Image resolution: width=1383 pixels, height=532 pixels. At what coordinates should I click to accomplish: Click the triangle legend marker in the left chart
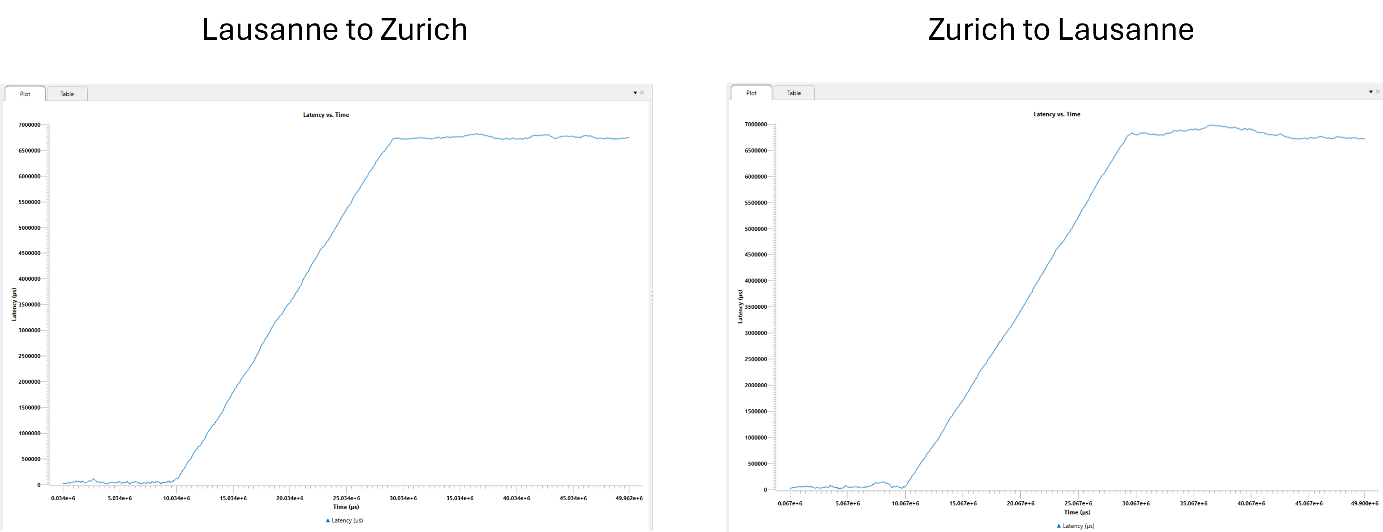point(327,521)
